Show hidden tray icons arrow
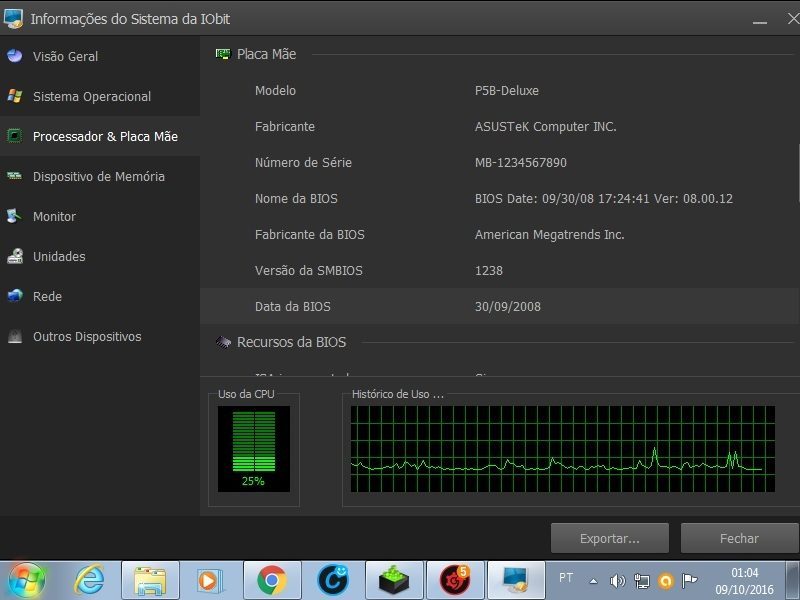This screenshot has width=800, height=600. tap(593, 581)
